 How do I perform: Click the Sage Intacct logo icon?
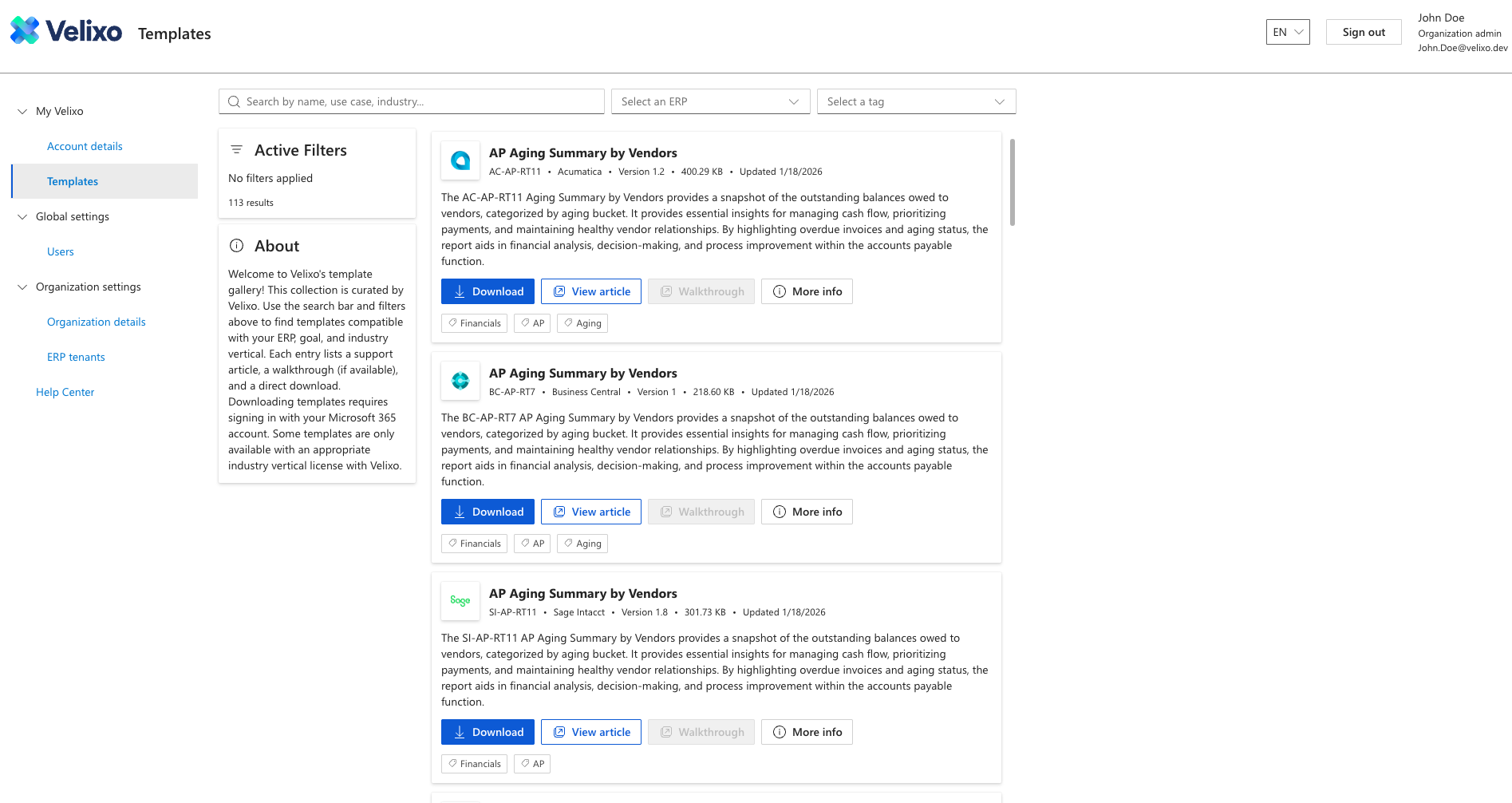460,601
